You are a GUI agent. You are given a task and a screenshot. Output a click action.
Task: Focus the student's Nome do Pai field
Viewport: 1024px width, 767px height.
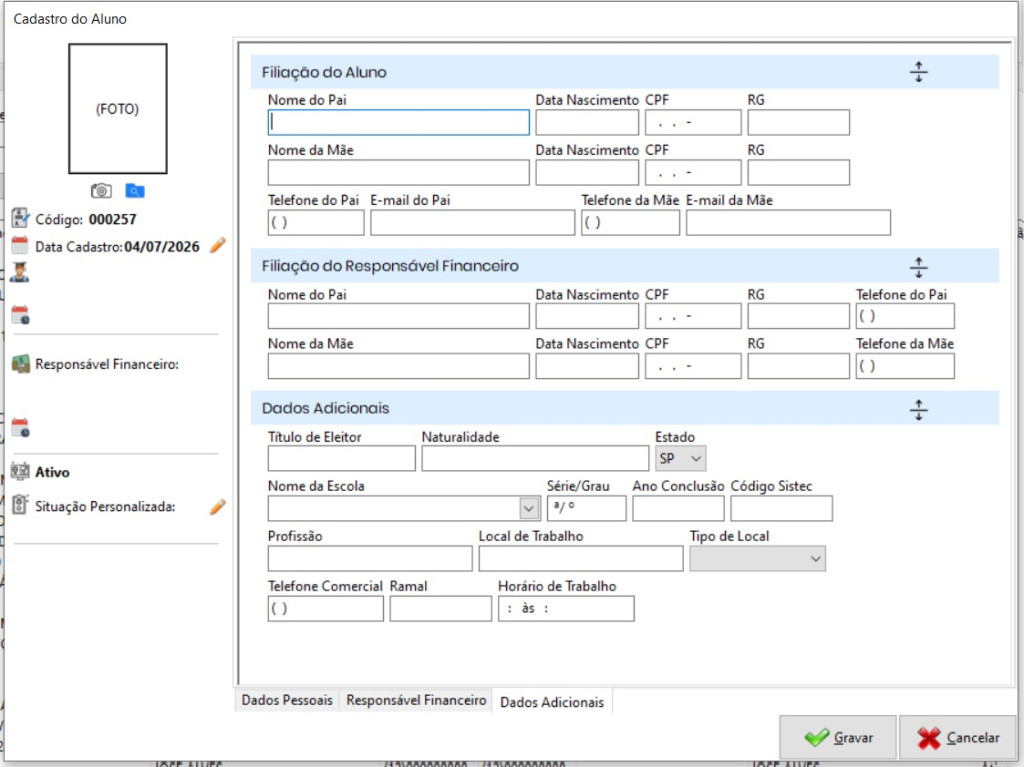coord(398,122)
